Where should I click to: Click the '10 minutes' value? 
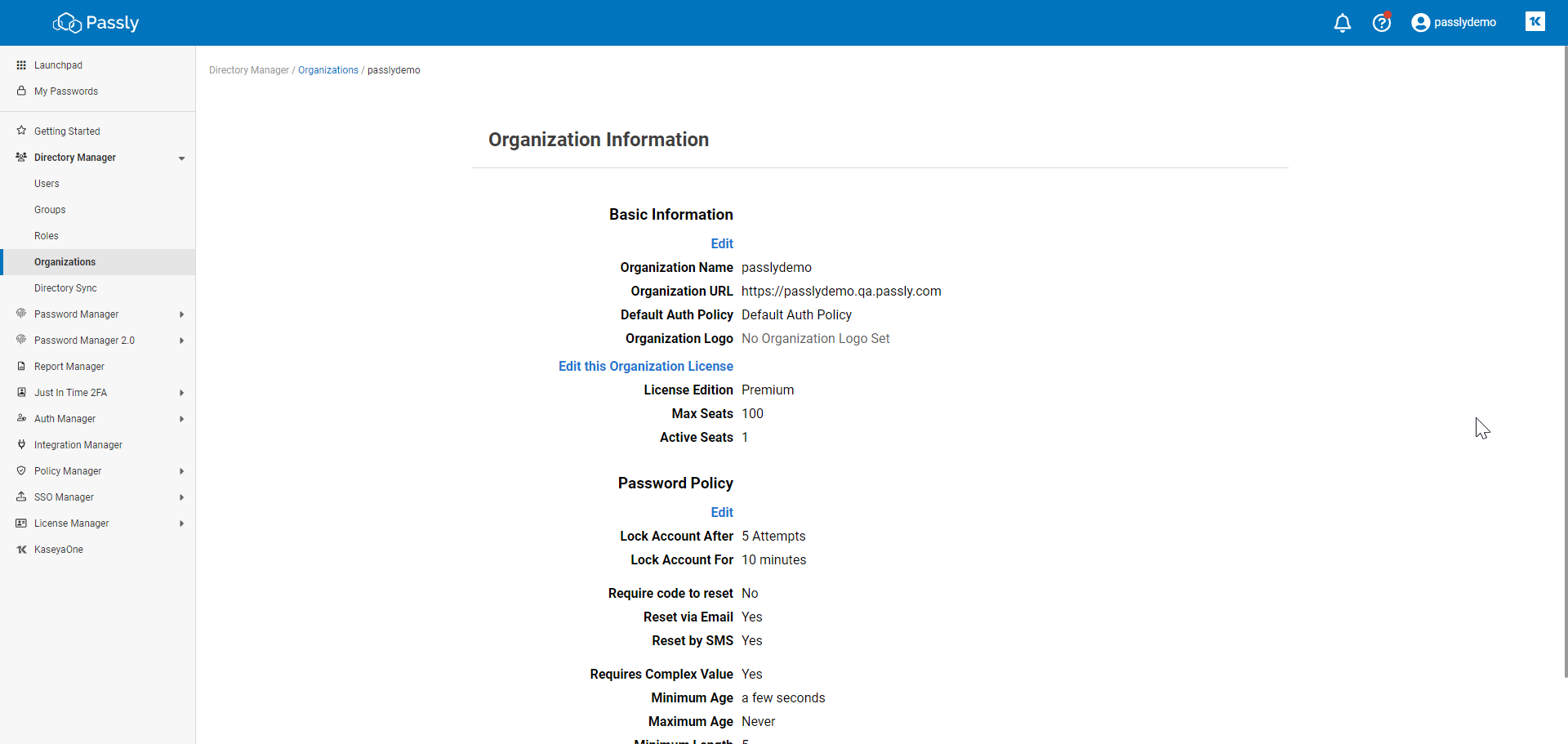click(x=774, y=559)
